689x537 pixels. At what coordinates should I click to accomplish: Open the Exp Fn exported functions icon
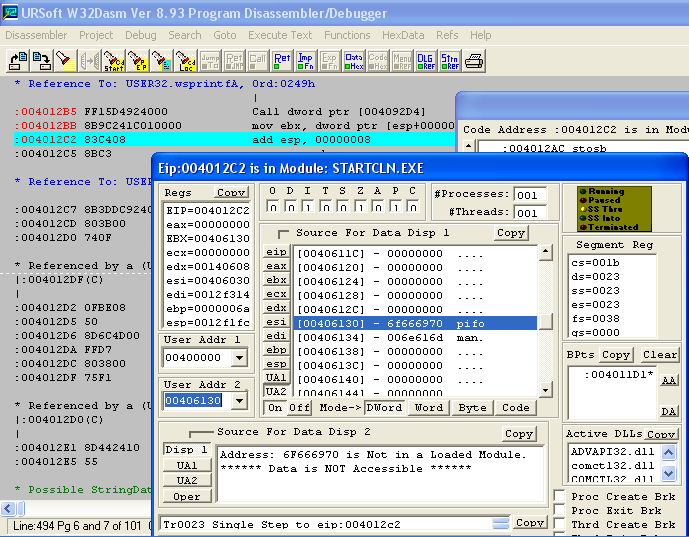[x=330, y=61]
